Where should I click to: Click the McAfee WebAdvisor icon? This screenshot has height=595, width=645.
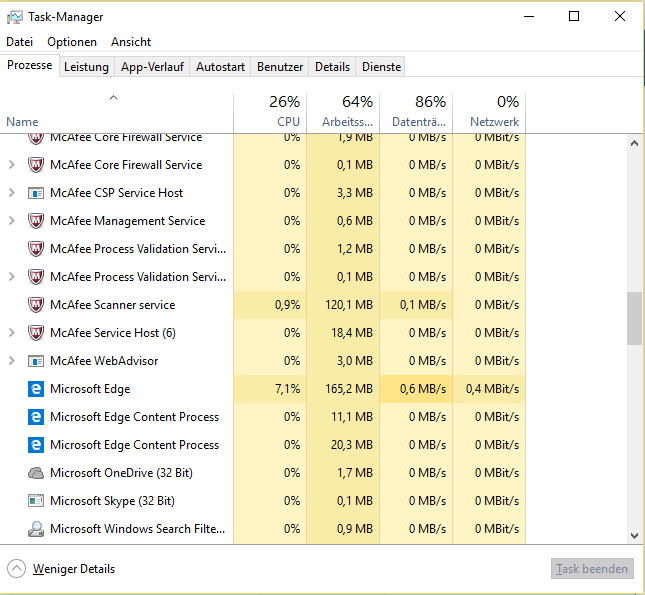(36, 361)
